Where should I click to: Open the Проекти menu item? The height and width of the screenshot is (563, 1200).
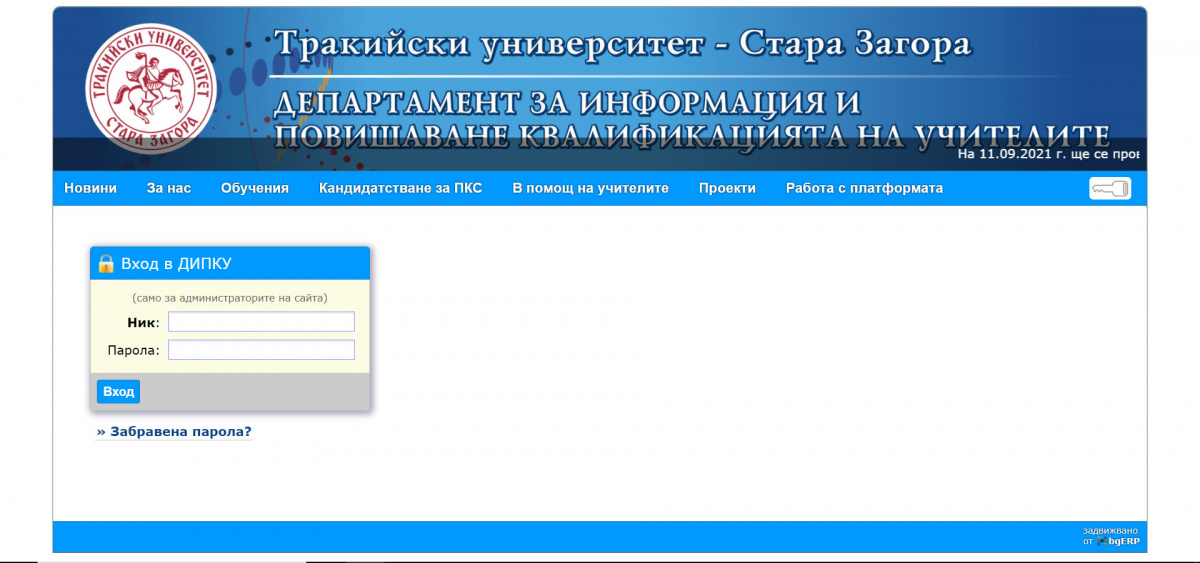point(728,188)
